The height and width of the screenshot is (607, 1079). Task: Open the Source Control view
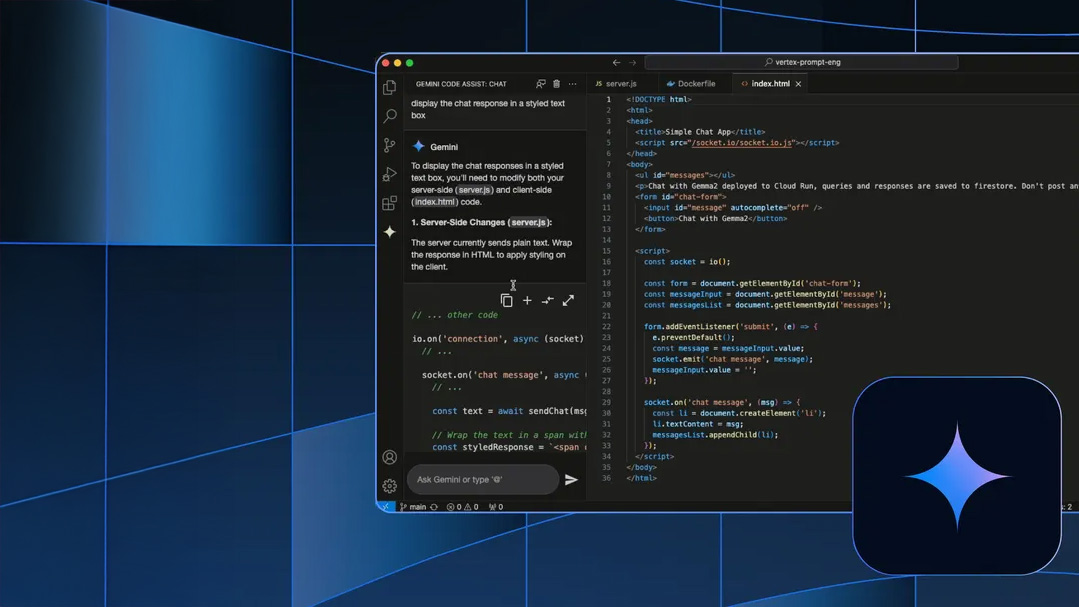click(389, 145)
